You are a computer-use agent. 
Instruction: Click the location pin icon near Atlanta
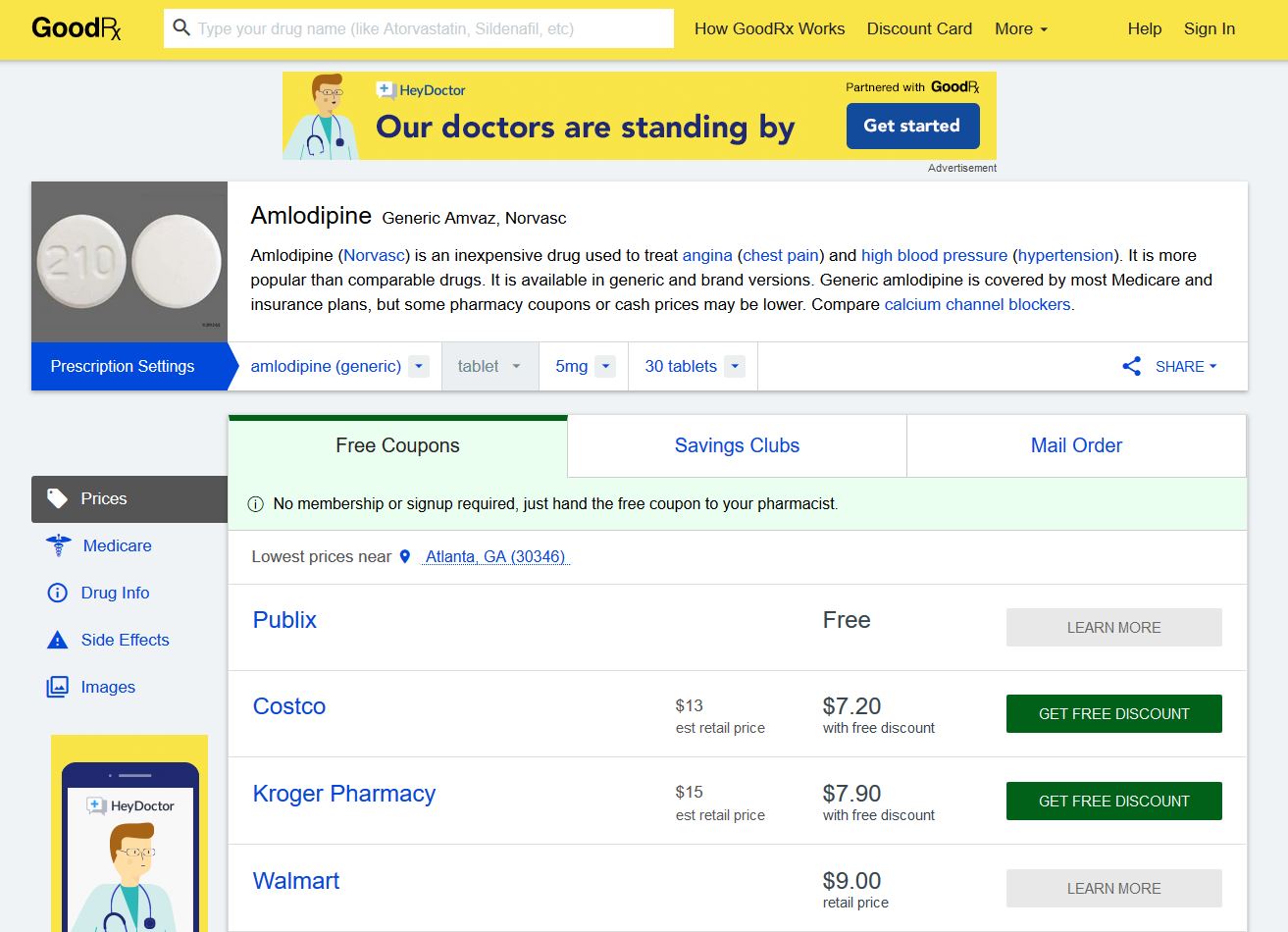click(405, 556)
